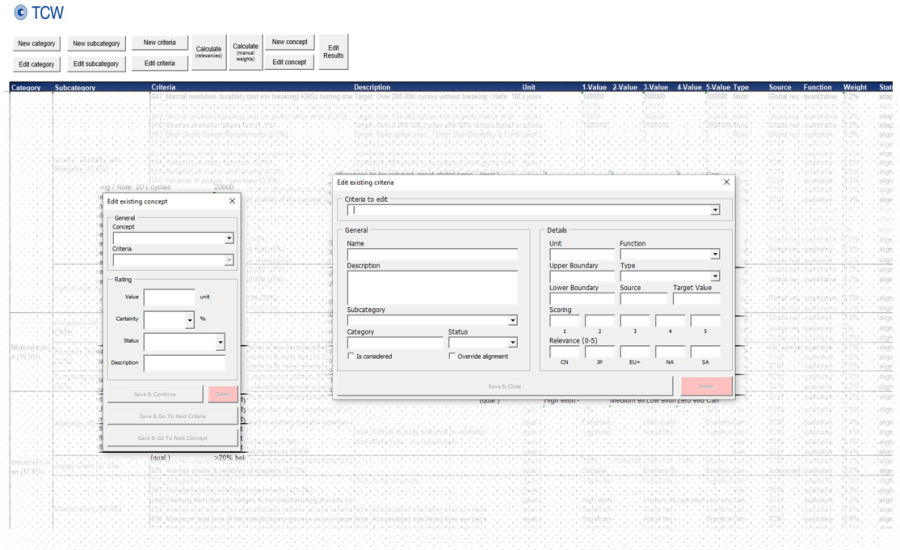900x550 pixels.
Task: Open Edit Results
Action: (x=333, y=52)
